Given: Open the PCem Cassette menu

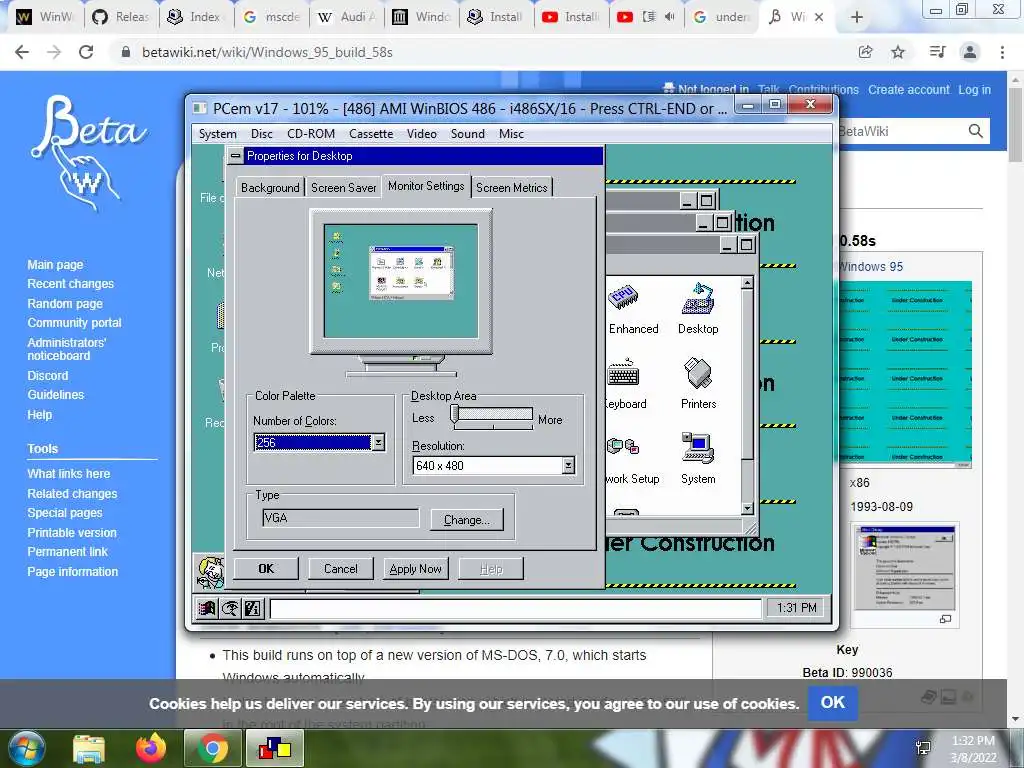Looking at the screenshot, I should [371, 134].
